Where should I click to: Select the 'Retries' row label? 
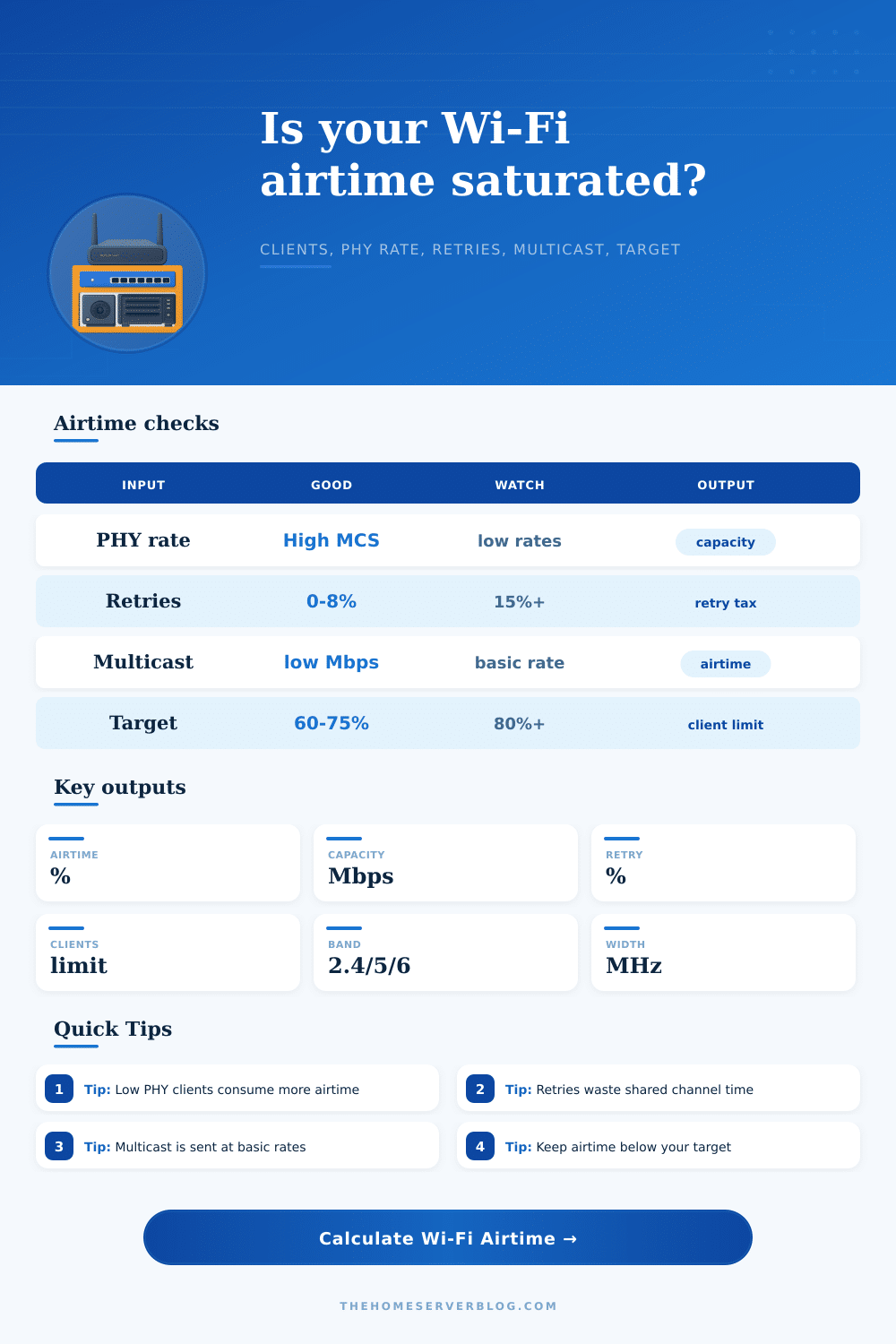[143, 601]
